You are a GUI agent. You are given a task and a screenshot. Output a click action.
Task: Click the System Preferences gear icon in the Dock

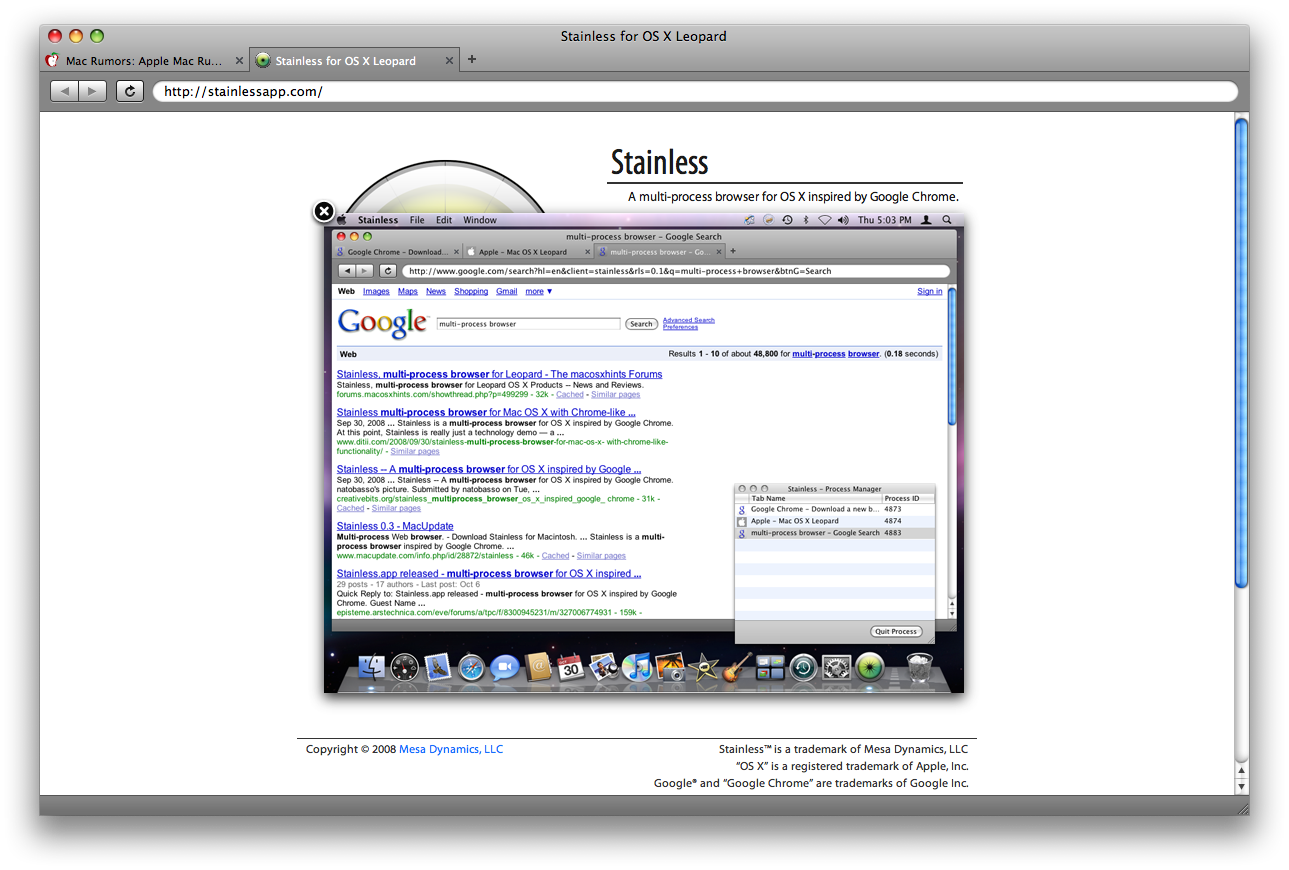click(836, 667)
